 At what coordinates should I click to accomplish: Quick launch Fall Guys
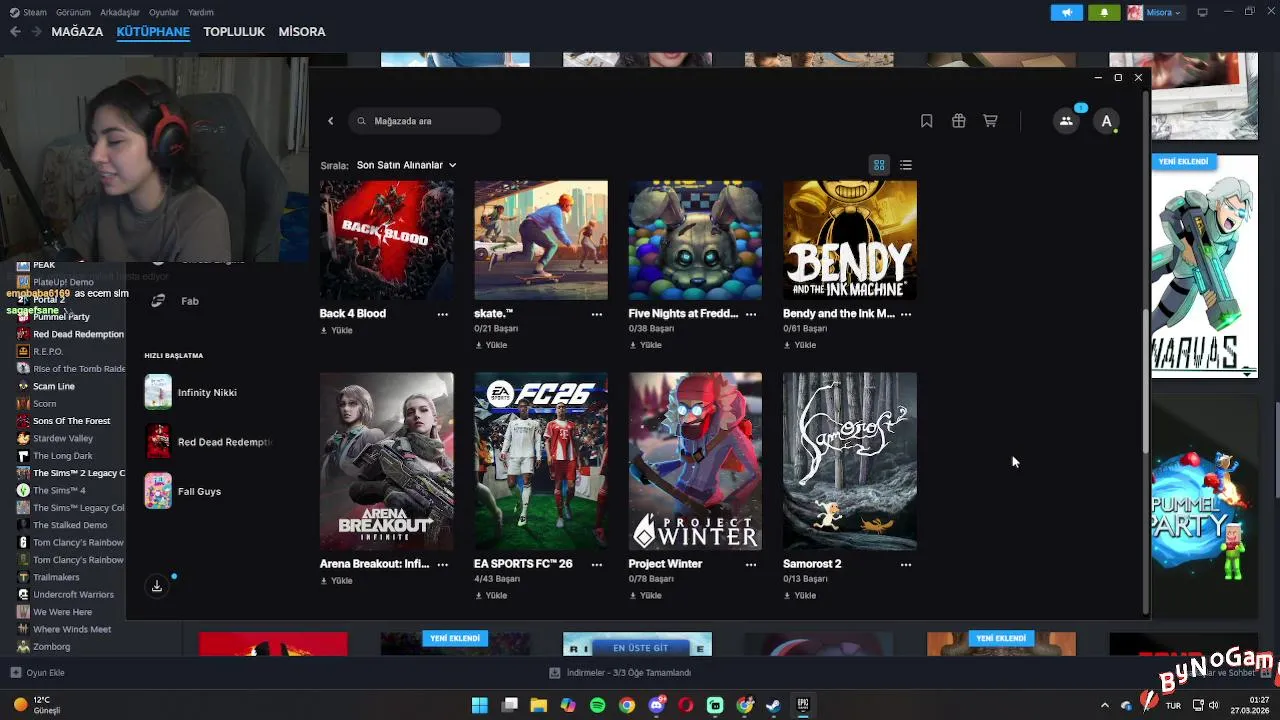(x=183, y=491)
